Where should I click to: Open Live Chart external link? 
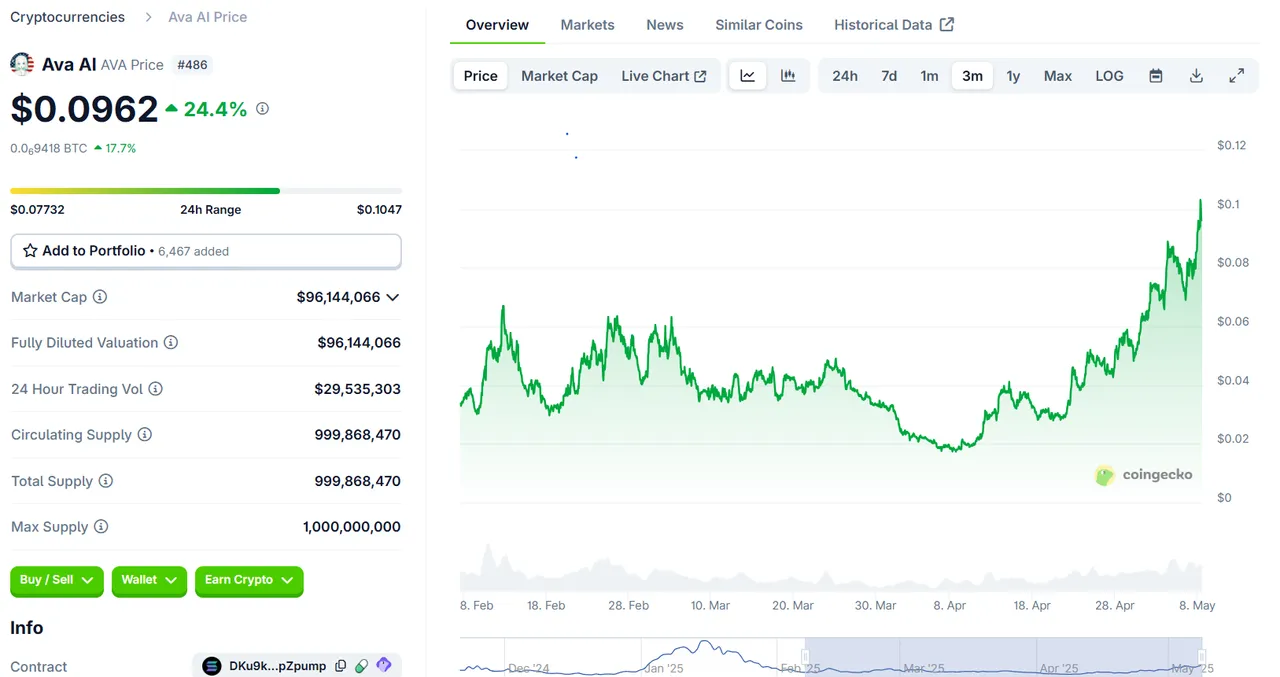[x=664, y=76]
